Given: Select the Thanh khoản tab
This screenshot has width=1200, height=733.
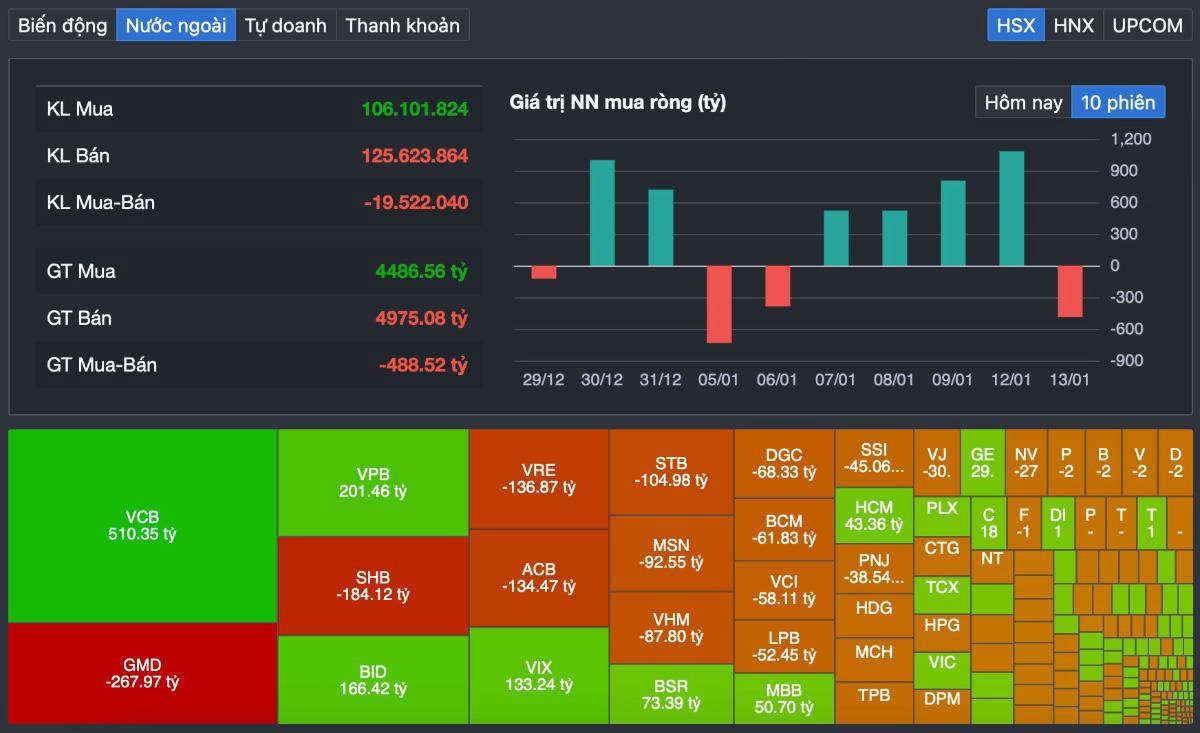Looking at the screenshot, I should click(x=402, y=24).
